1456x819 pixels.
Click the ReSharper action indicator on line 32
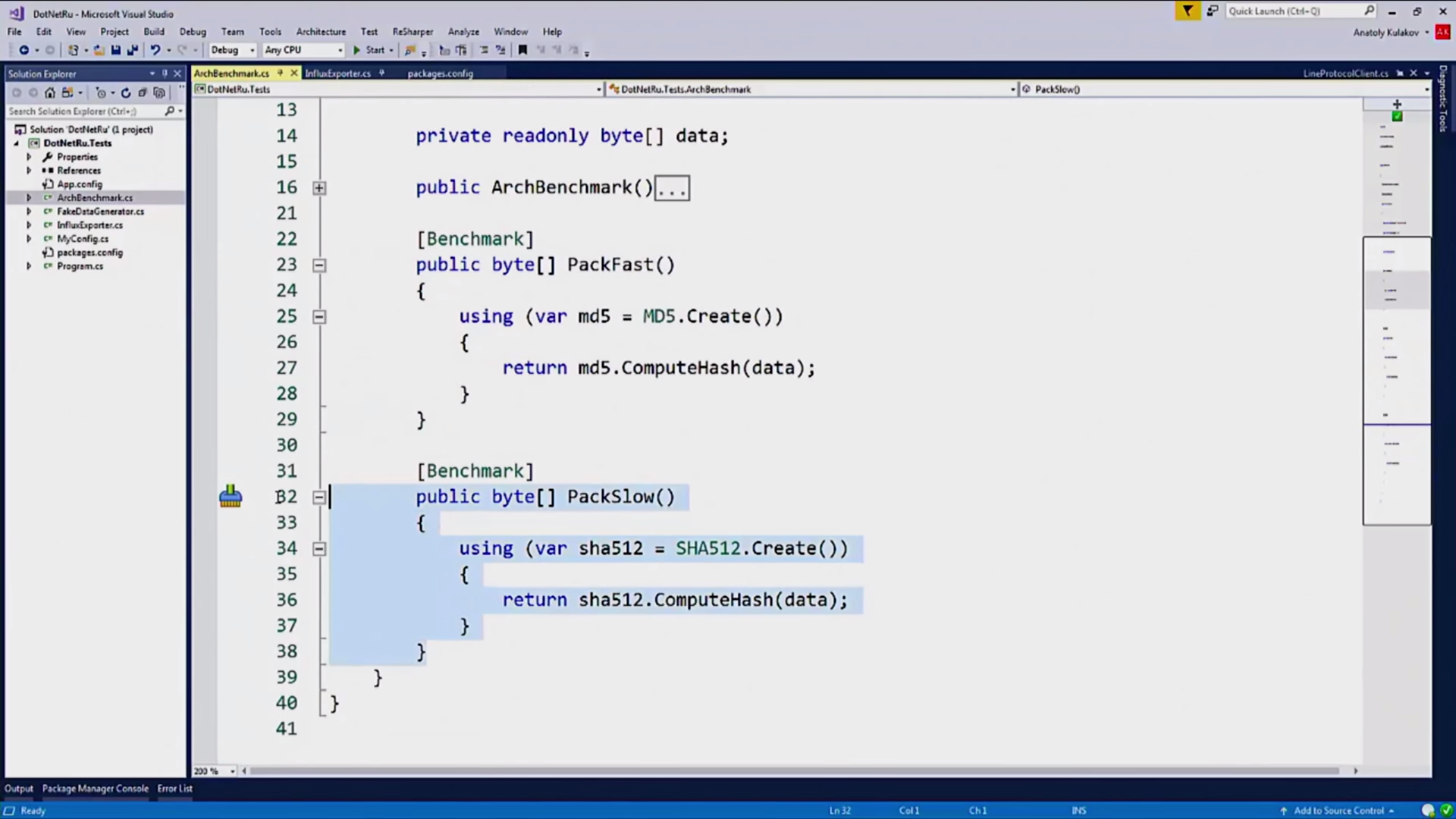coord(231,497)
